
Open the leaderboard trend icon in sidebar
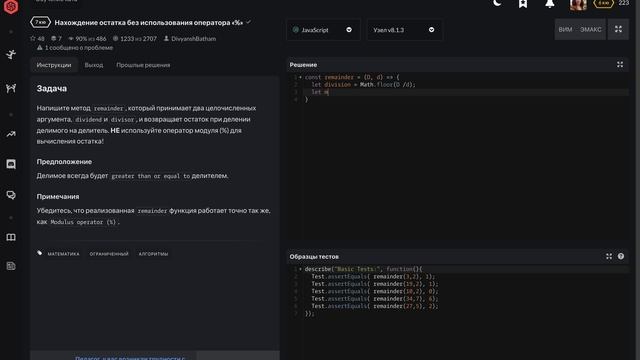pos(11,134)
